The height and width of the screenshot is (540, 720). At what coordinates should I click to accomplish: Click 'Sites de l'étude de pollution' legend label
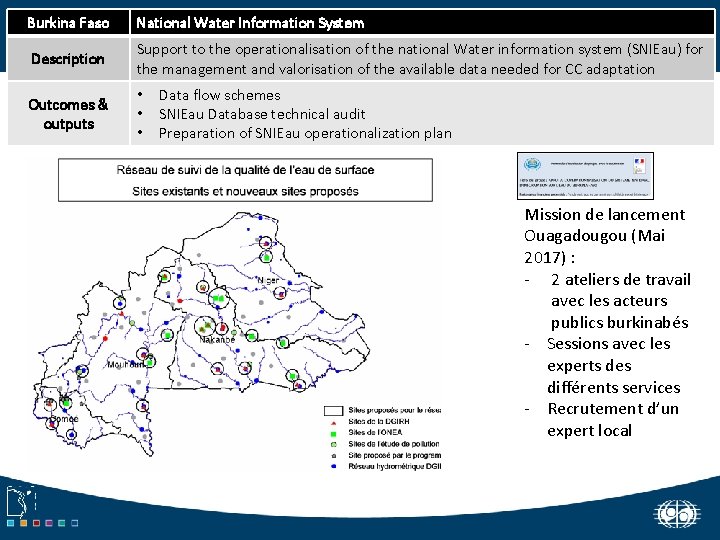[x=394, y=444]
